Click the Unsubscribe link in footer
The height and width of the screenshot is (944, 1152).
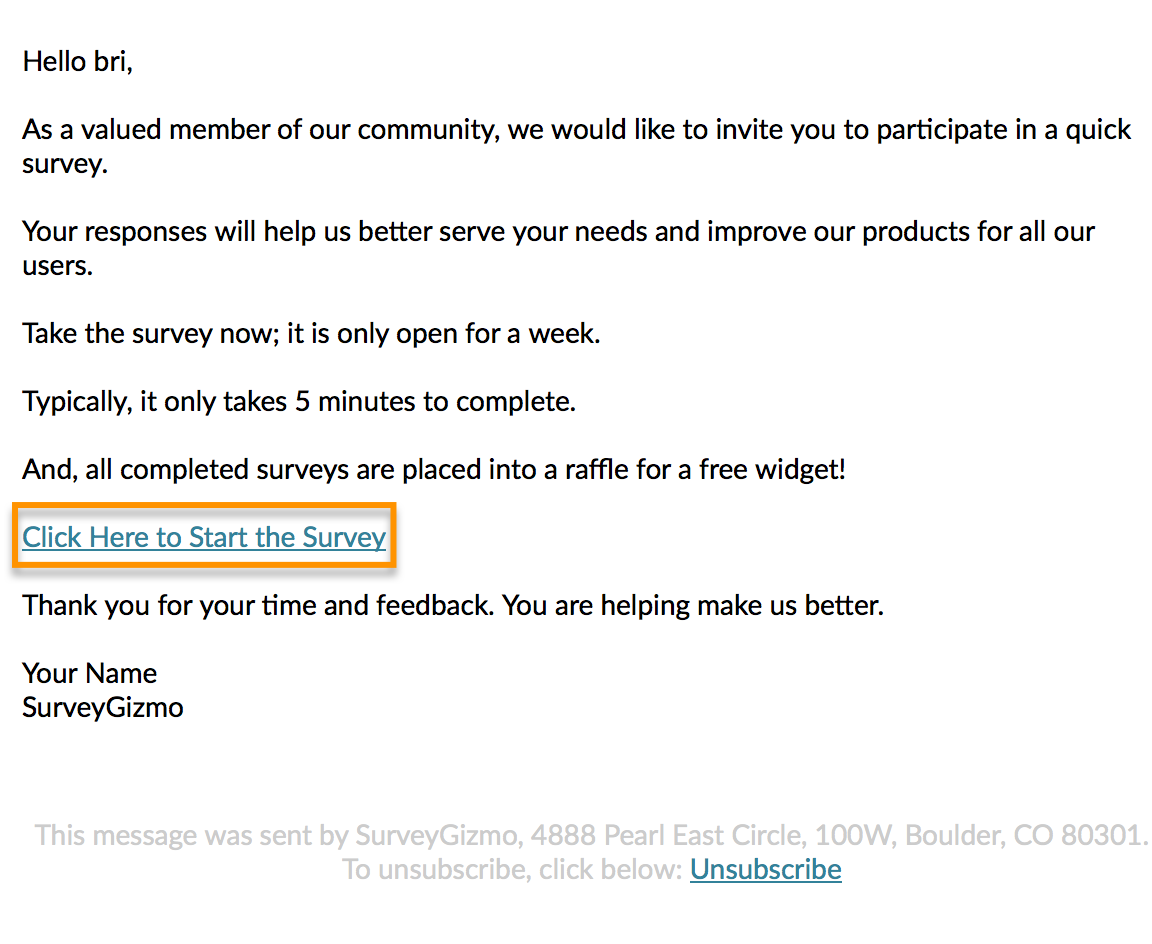point(765,869)
